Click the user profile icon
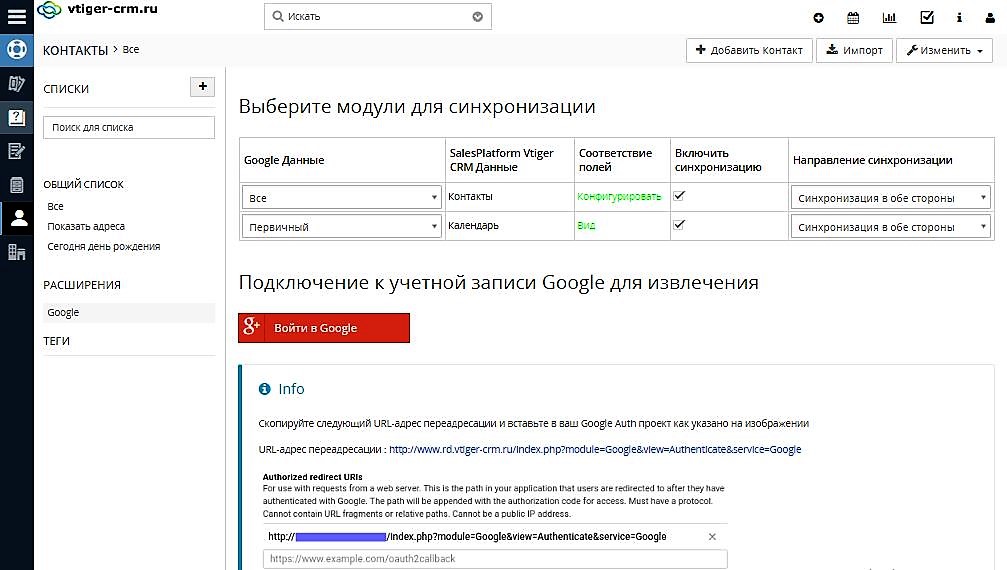Viewport: 1007px width, 570px height. click(991, 17)
